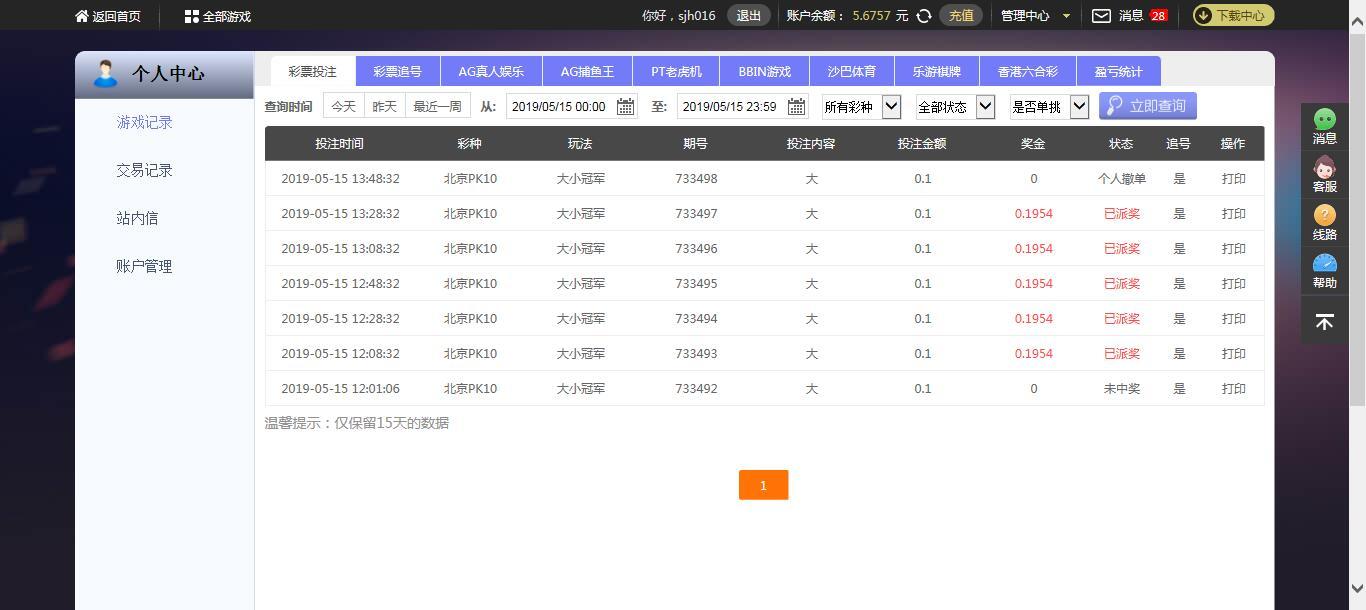
Task: Open the 帮助 help icon
Action: click(x=1324, y=263)
